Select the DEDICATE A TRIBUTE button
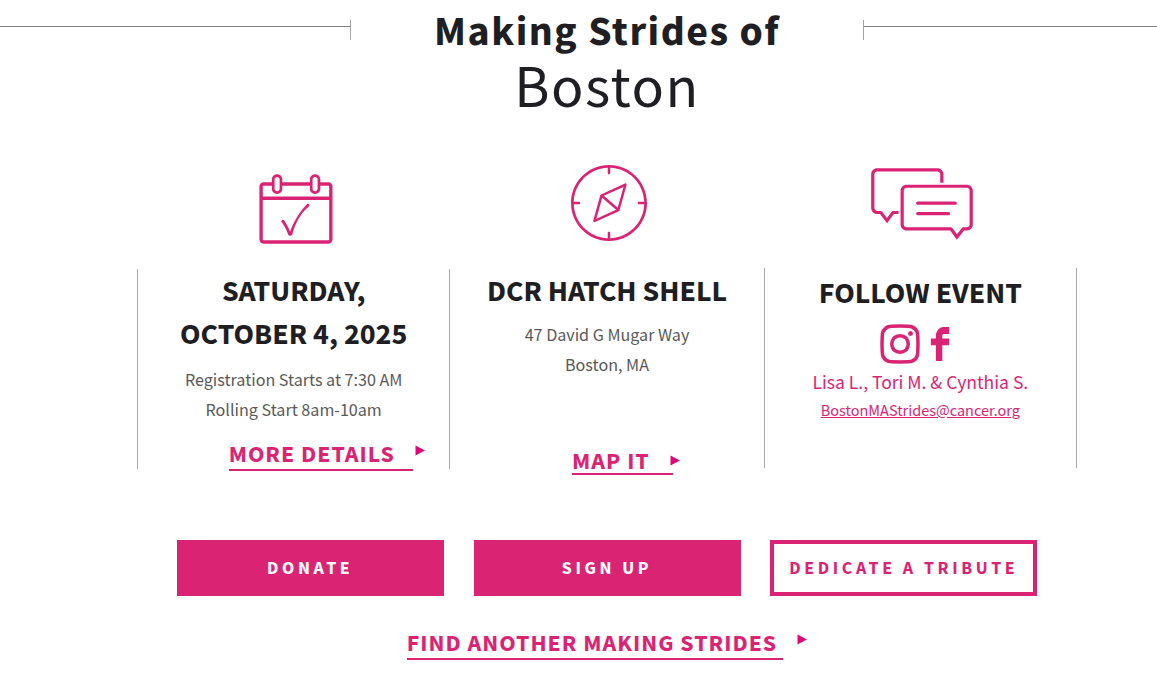The height and width of the screenshot is (688, 1157). [x=903, y=568]
